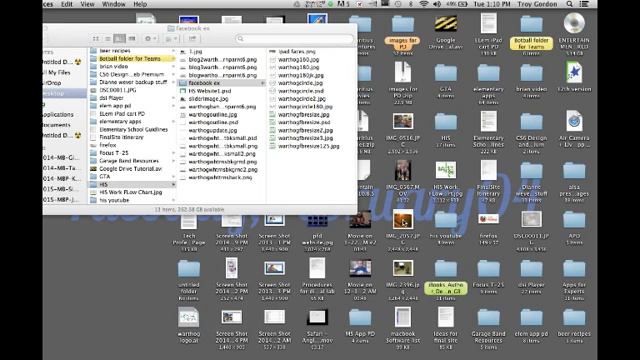The width and height of the screenshot is (640, 360).
Task: Click the Tue 1:10 PM clock
Action: [x=492, y=4]
